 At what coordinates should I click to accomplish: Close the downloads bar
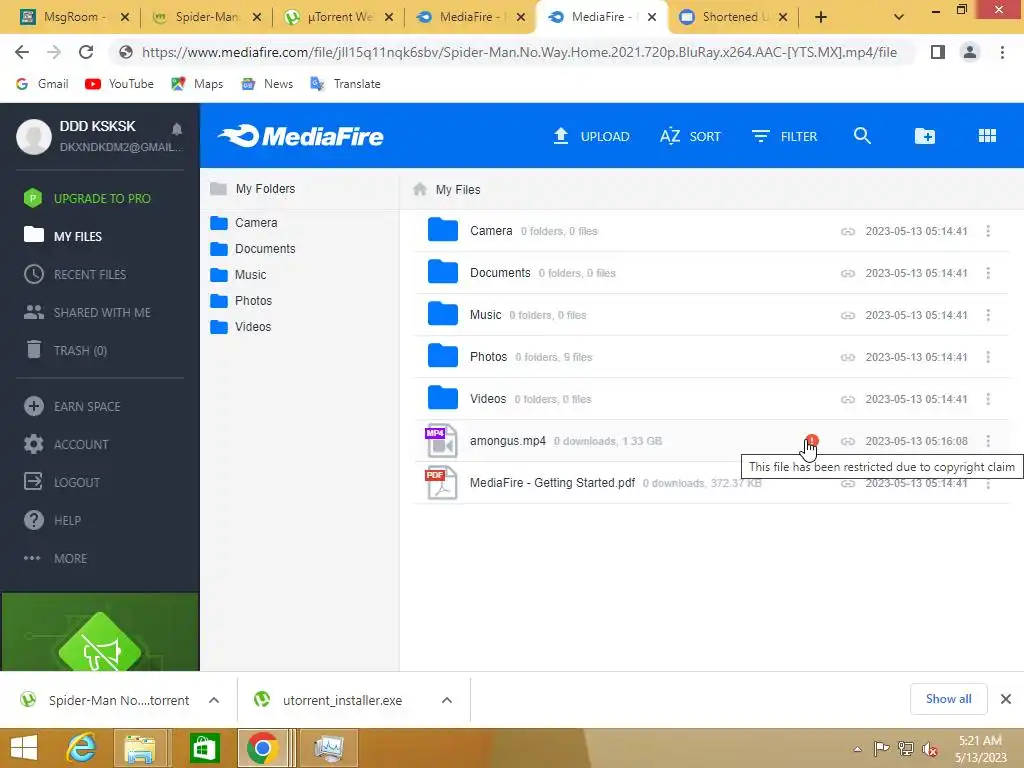coord(1006,699)
